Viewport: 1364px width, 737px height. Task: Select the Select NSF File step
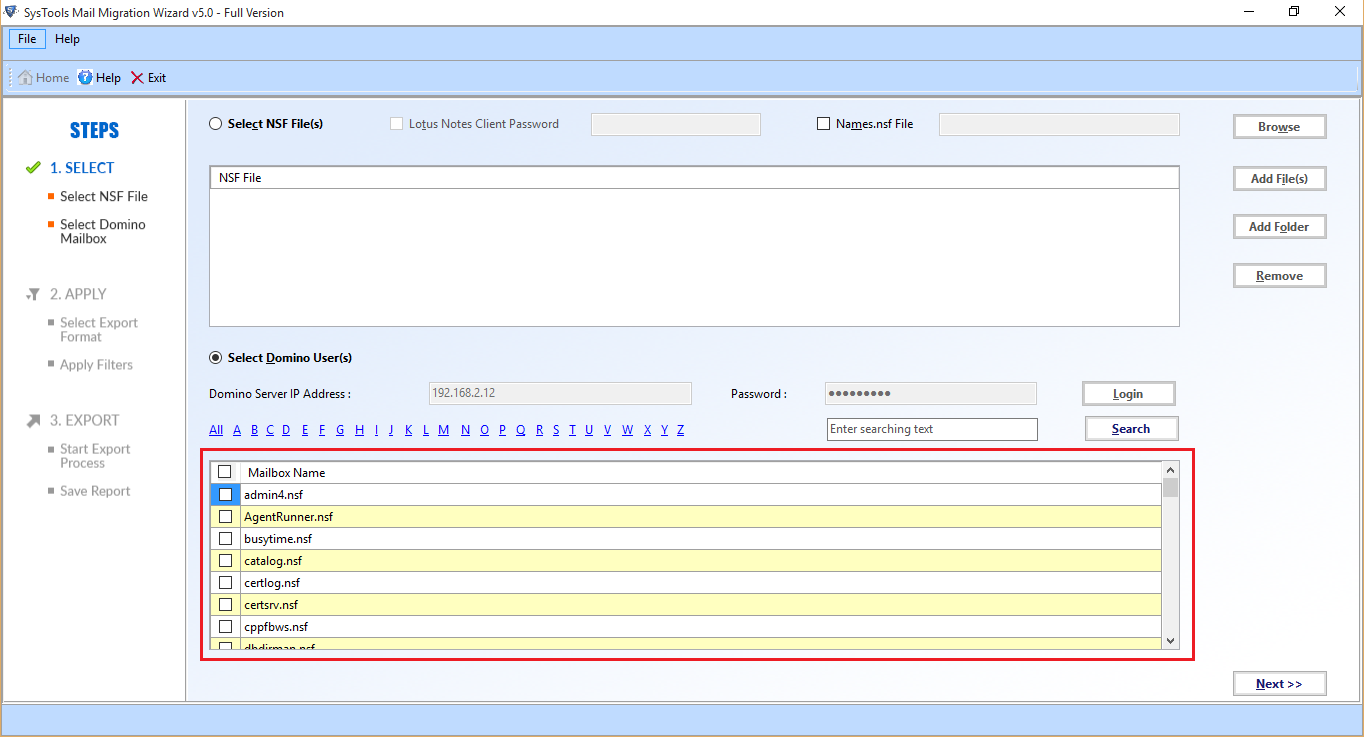pos(104,197)
